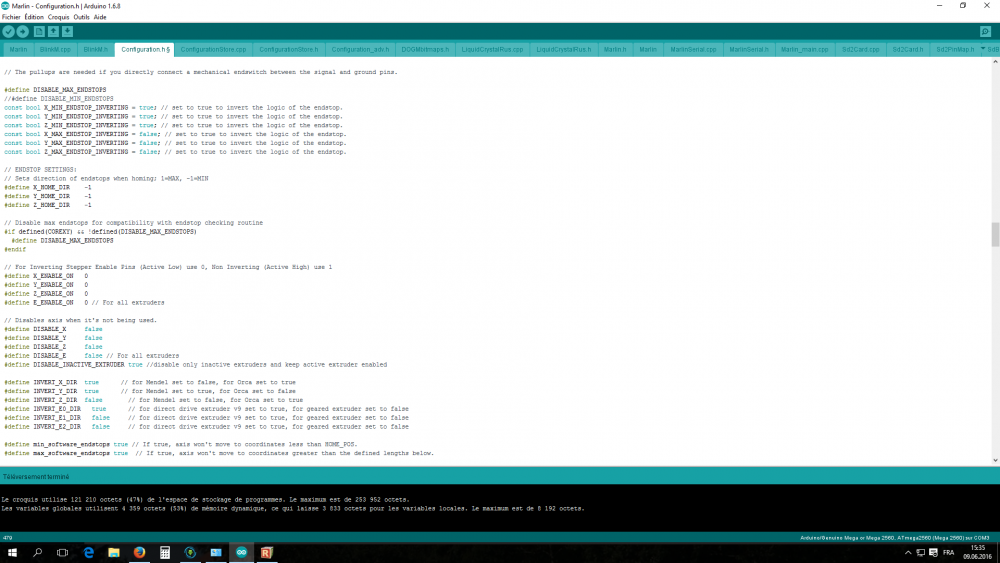
Task: Switch to the ConfigurationStore.cpp tab
Action: tap(213, 49)
